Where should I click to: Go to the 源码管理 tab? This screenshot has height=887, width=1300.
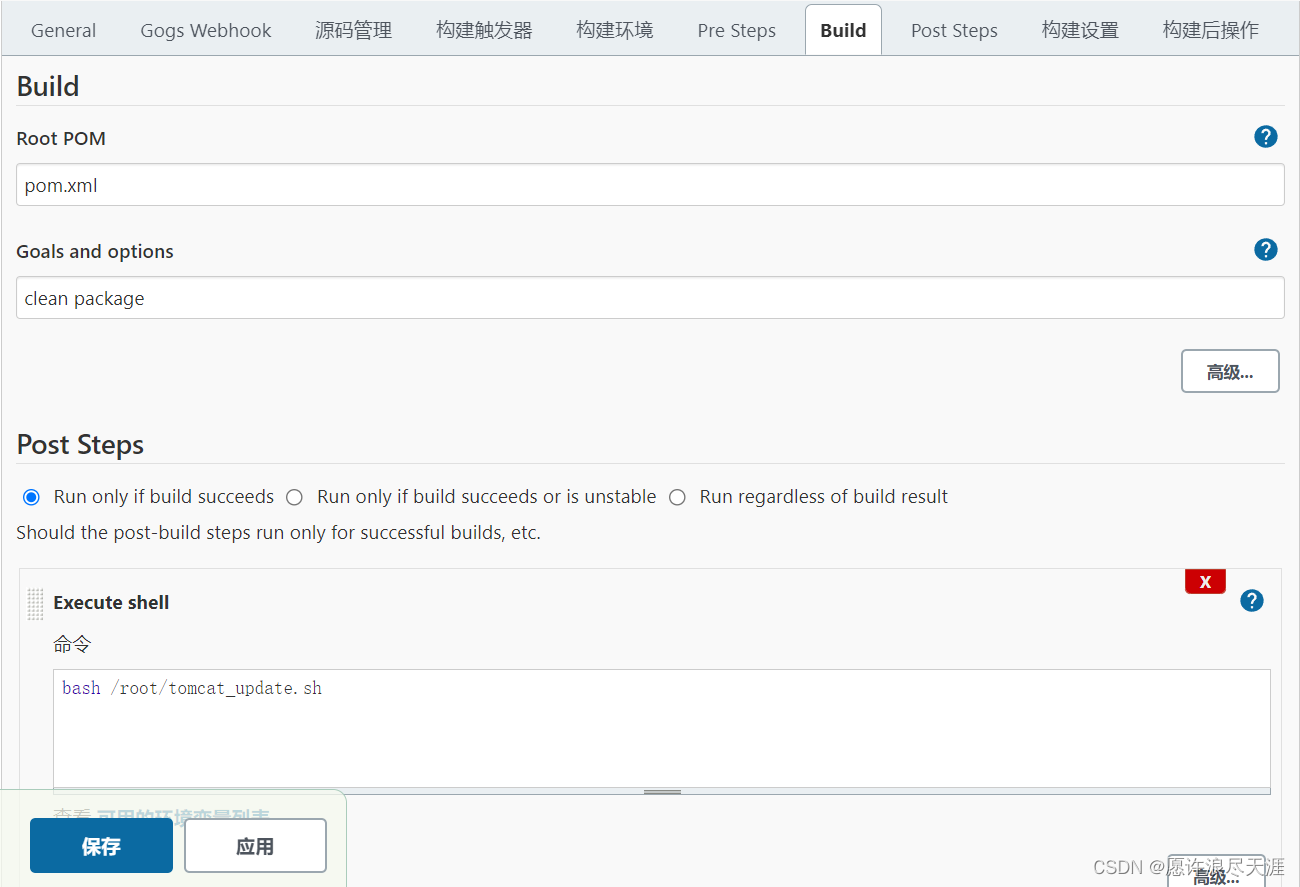[x=353, y=30]
